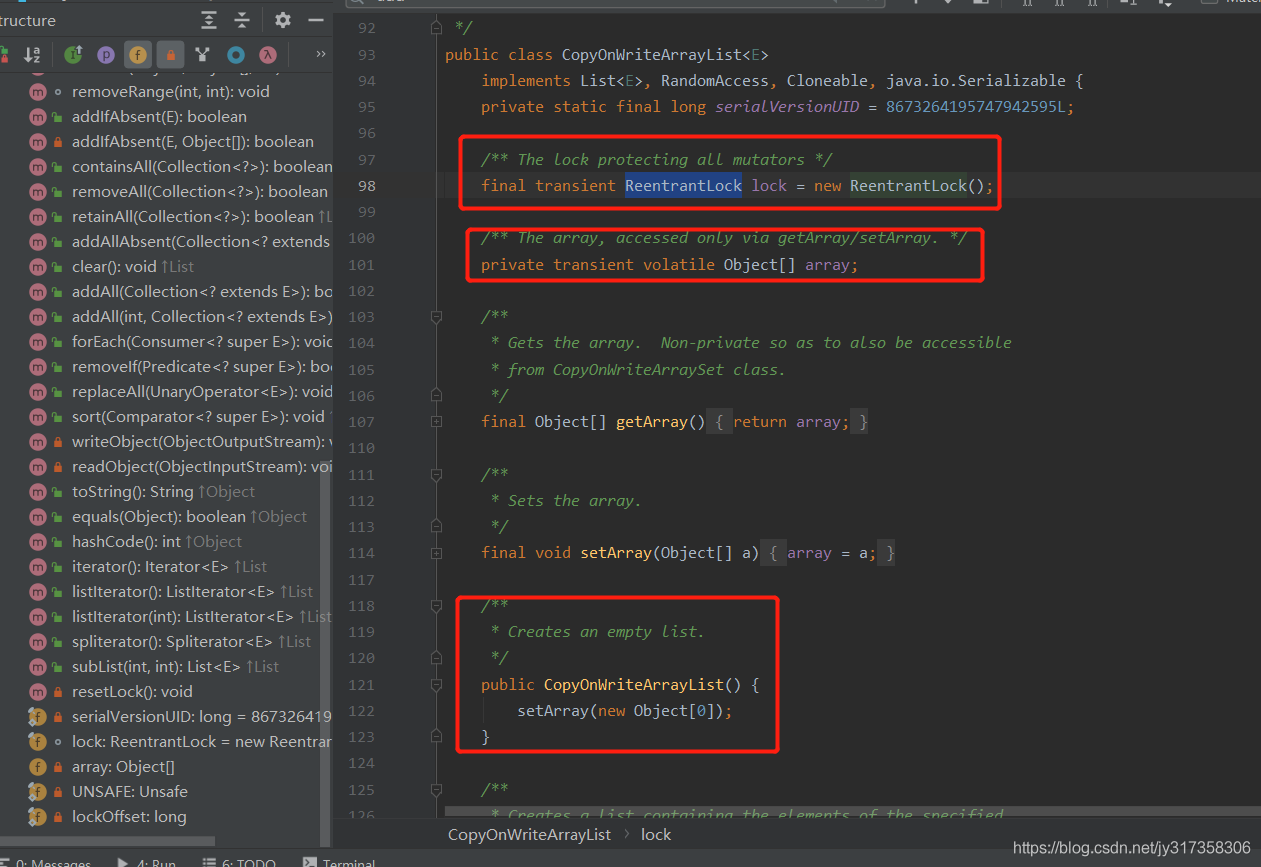The image size is (1261, 867).
Task: Hide the Structure tool window
Action: (x=316, y=20)
